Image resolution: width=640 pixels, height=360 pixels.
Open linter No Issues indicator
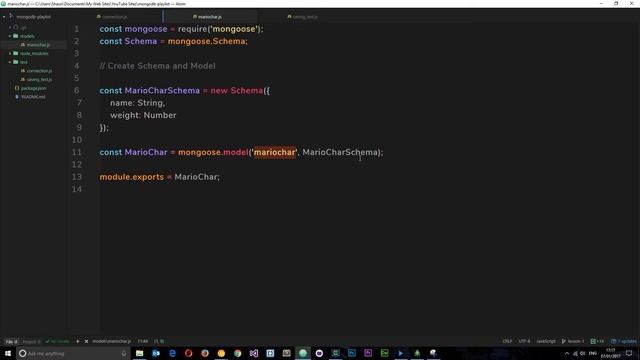[57, 341]
